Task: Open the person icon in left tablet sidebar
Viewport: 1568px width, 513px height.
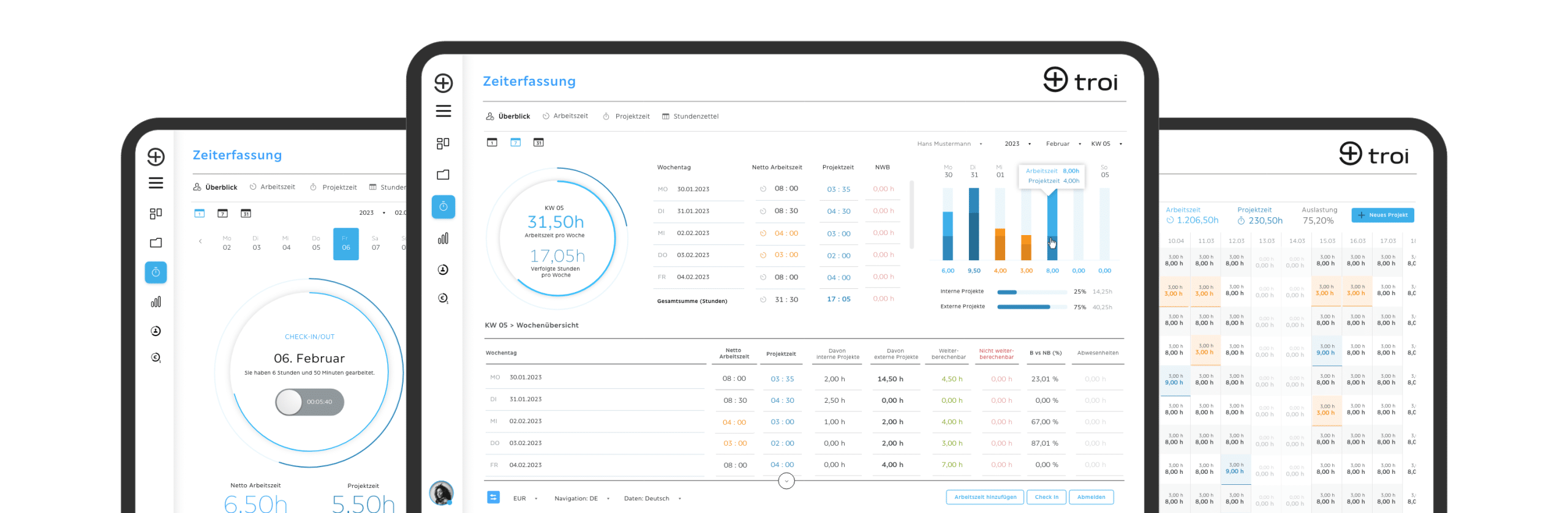Action: [x=156, y=331]
